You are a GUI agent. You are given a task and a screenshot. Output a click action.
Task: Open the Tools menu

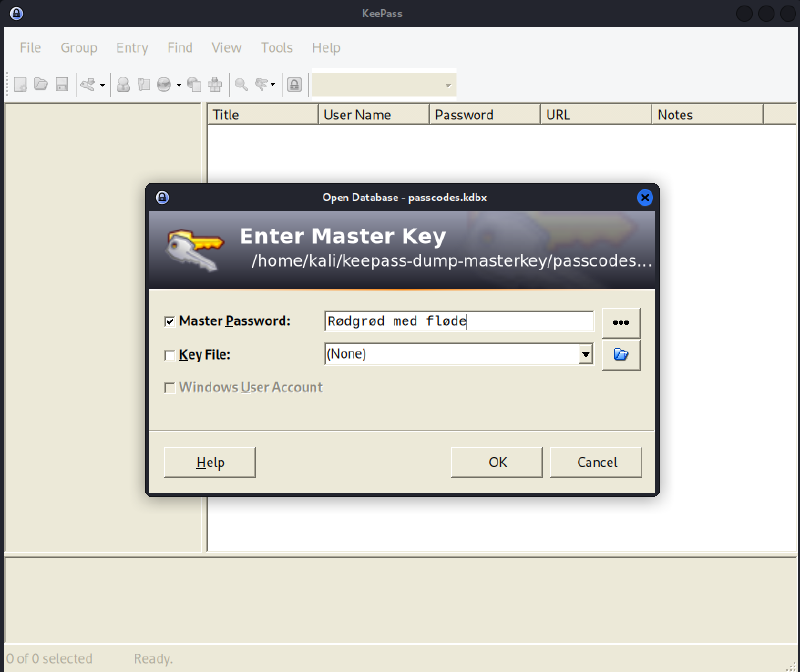(x=277, y=48)
